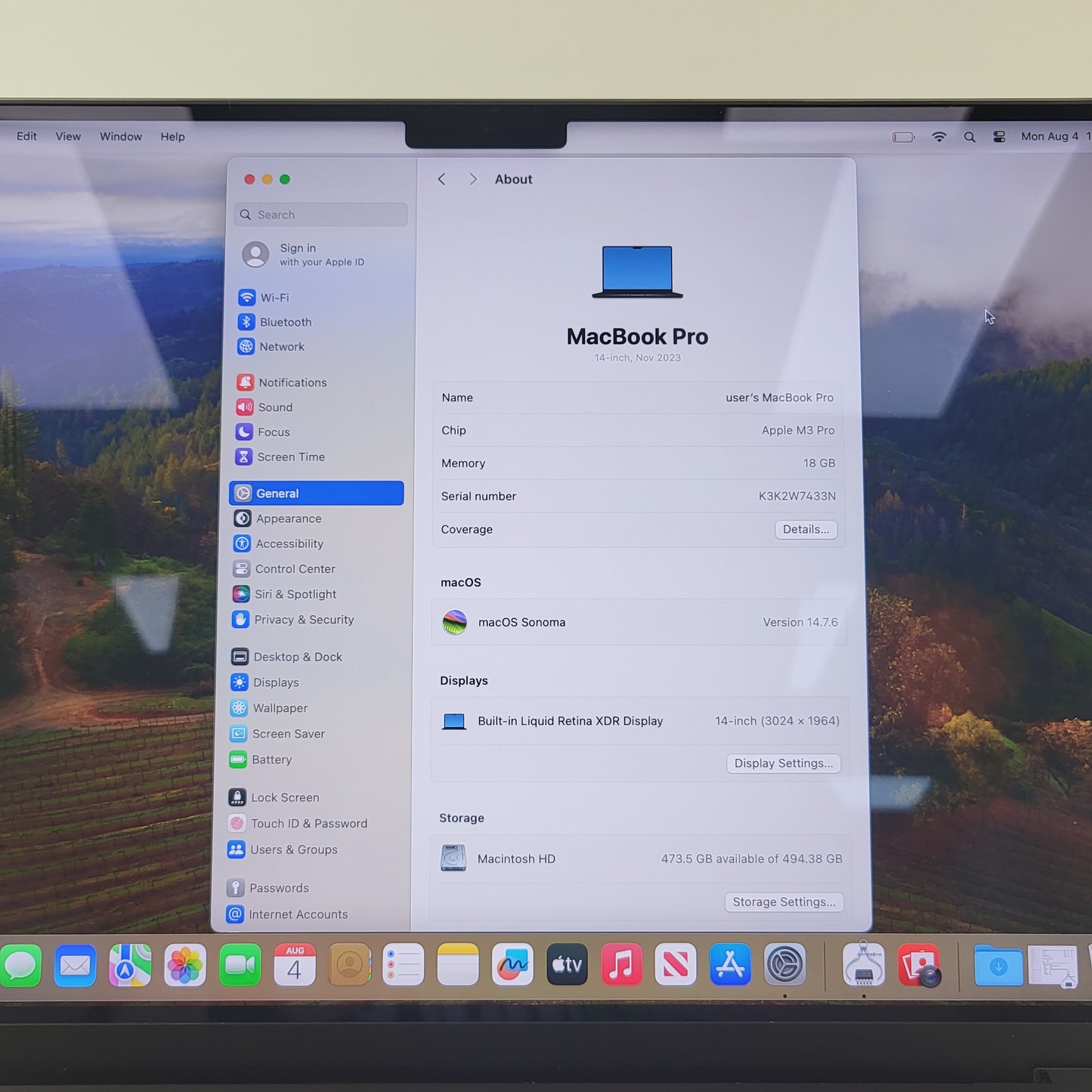Open Touch ID & Password settings
Viewport: 1092px width, 1092px height.
tap(299, 824)
